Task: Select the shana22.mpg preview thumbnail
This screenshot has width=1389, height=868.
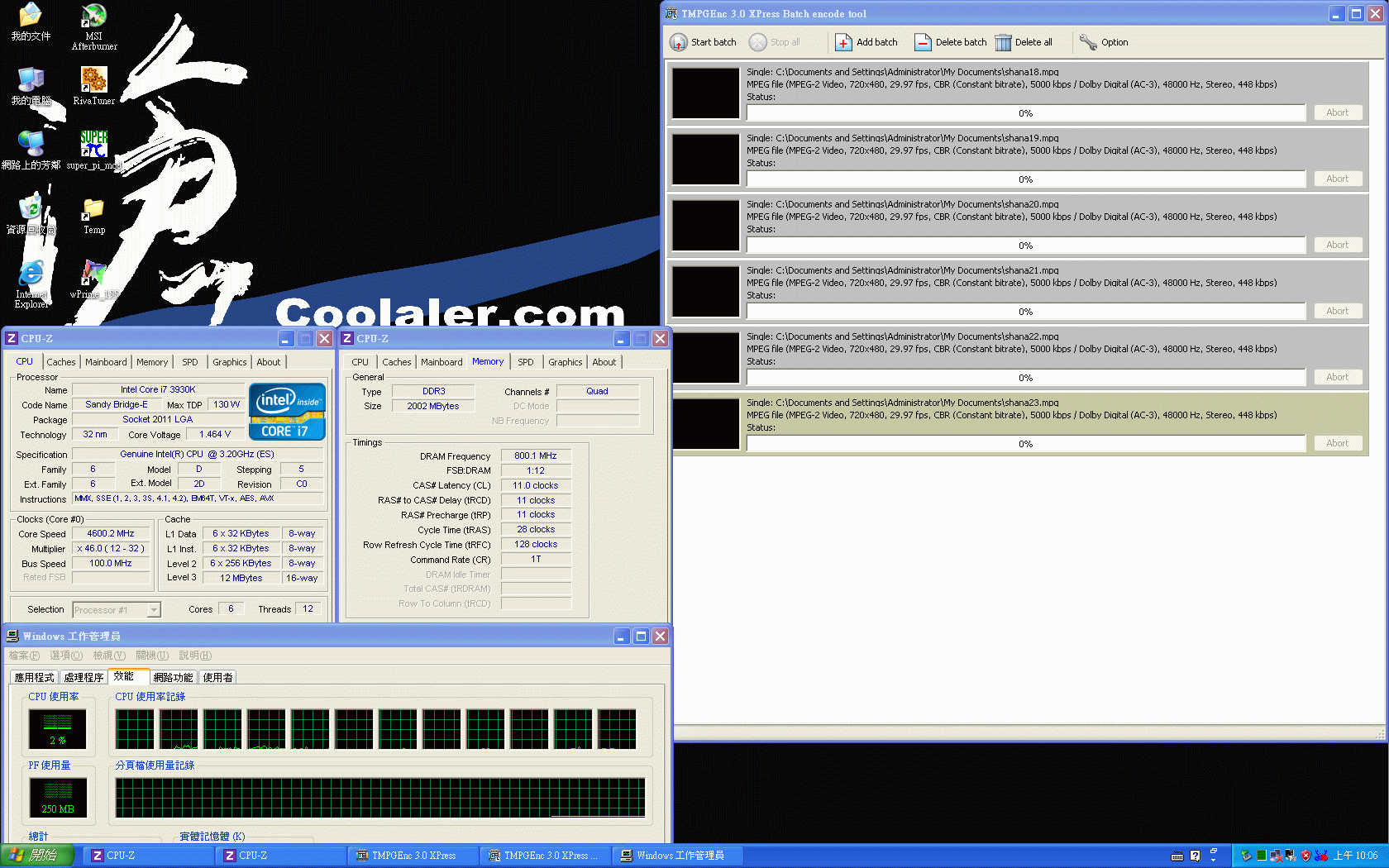Action: [x=705, y=358]
